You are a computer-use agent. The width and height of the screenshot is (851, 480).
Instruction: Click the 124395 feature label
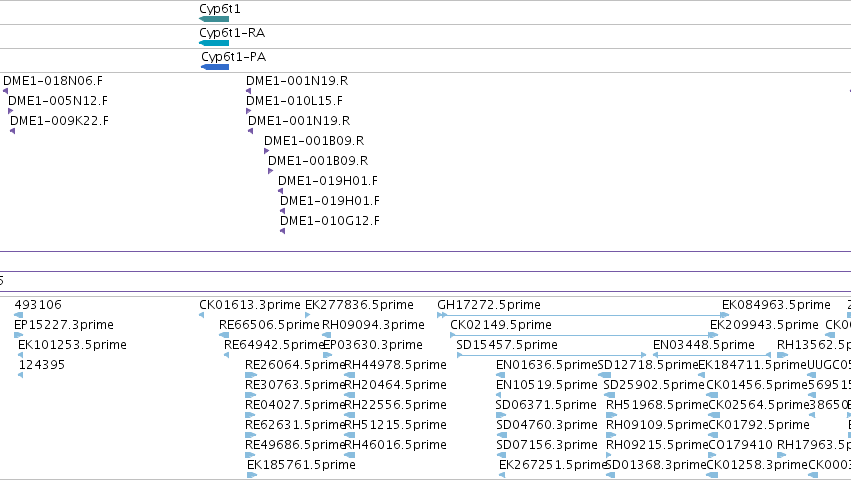[x=42, y=365]
